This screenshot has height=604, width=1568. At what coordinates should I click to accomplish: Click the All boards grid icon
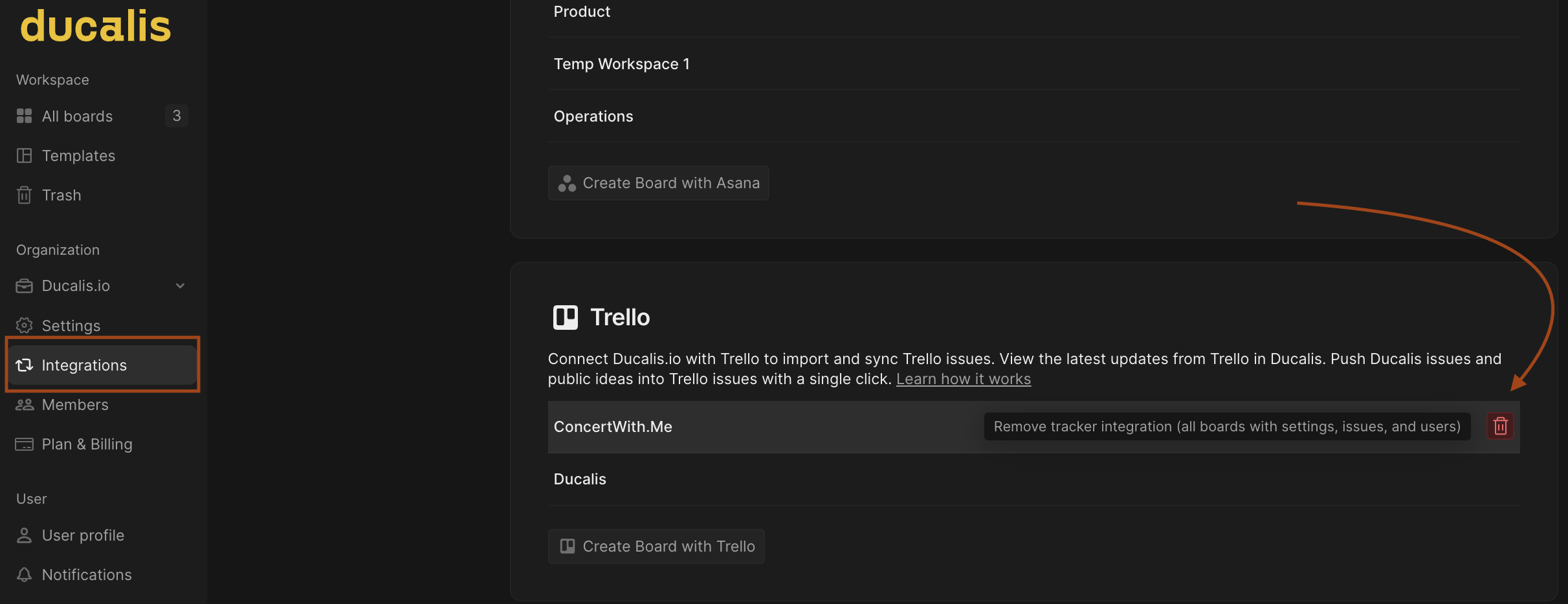pos(24,116)
